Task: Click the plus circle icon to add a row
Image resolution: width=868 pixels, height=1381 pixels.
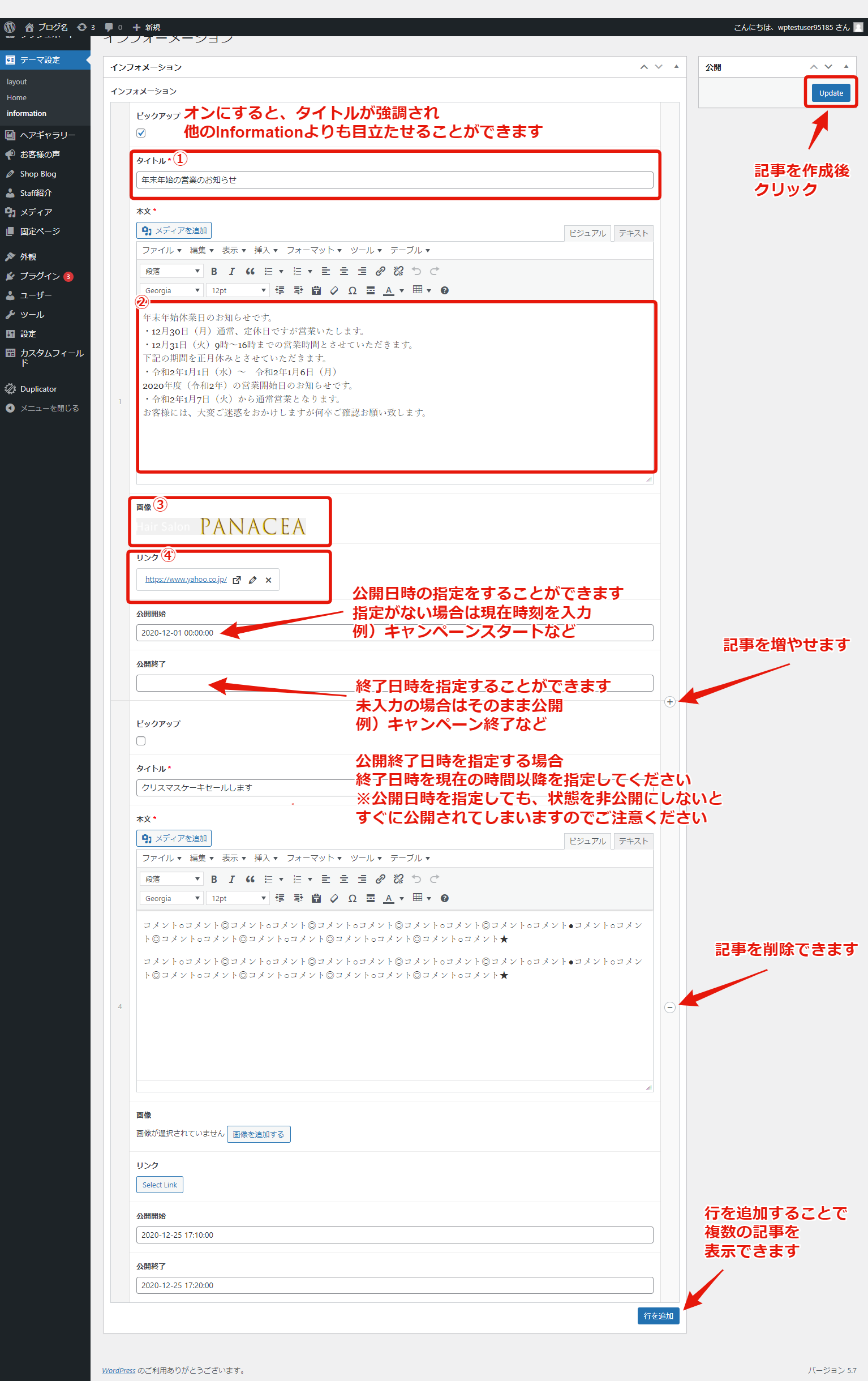Action: tap(669, 702)
